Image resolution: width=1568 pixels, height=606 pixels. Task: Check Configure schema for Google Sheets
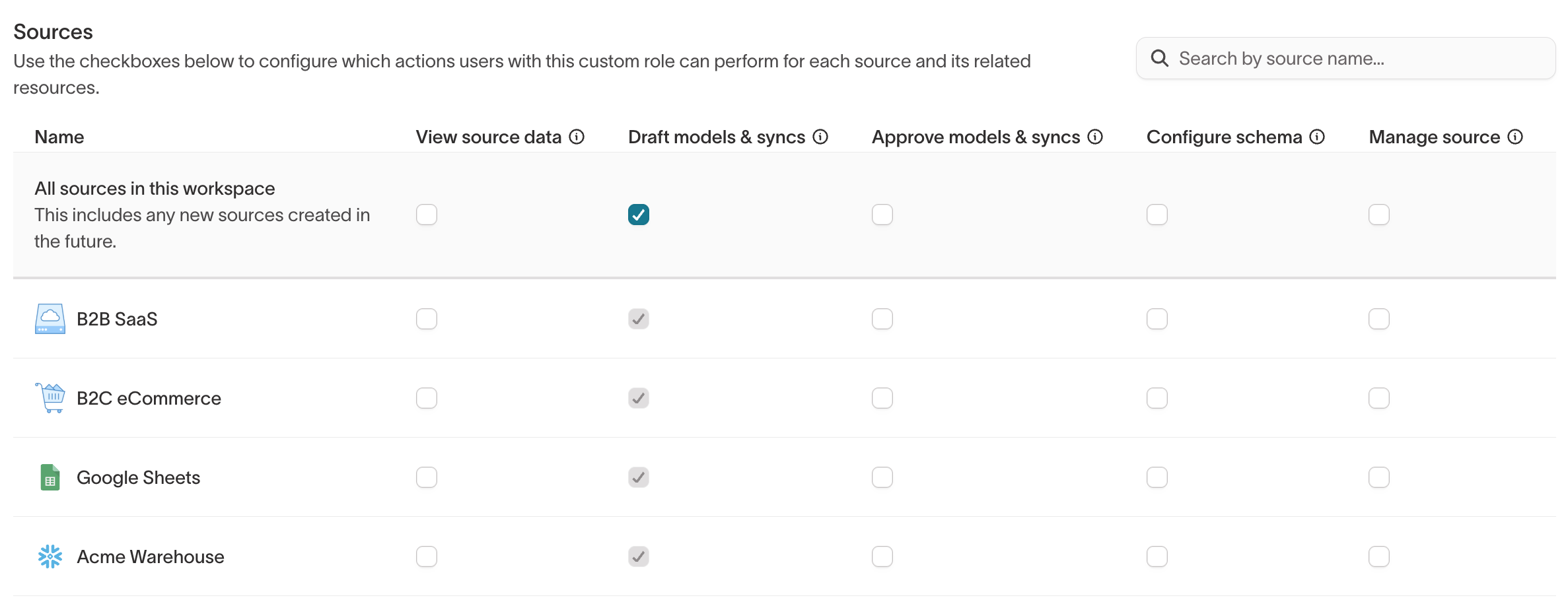pyautogui.click(x=1157, y=477)
